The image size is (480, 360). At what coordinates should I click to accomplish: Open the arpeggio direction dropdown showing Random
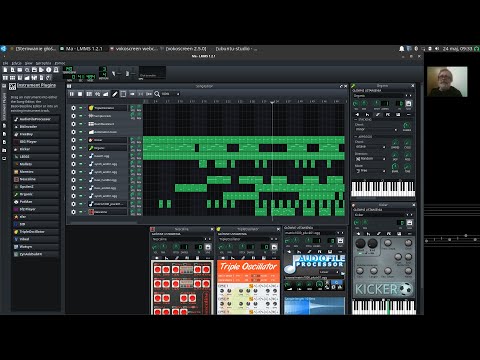click(x=370, y=159)
